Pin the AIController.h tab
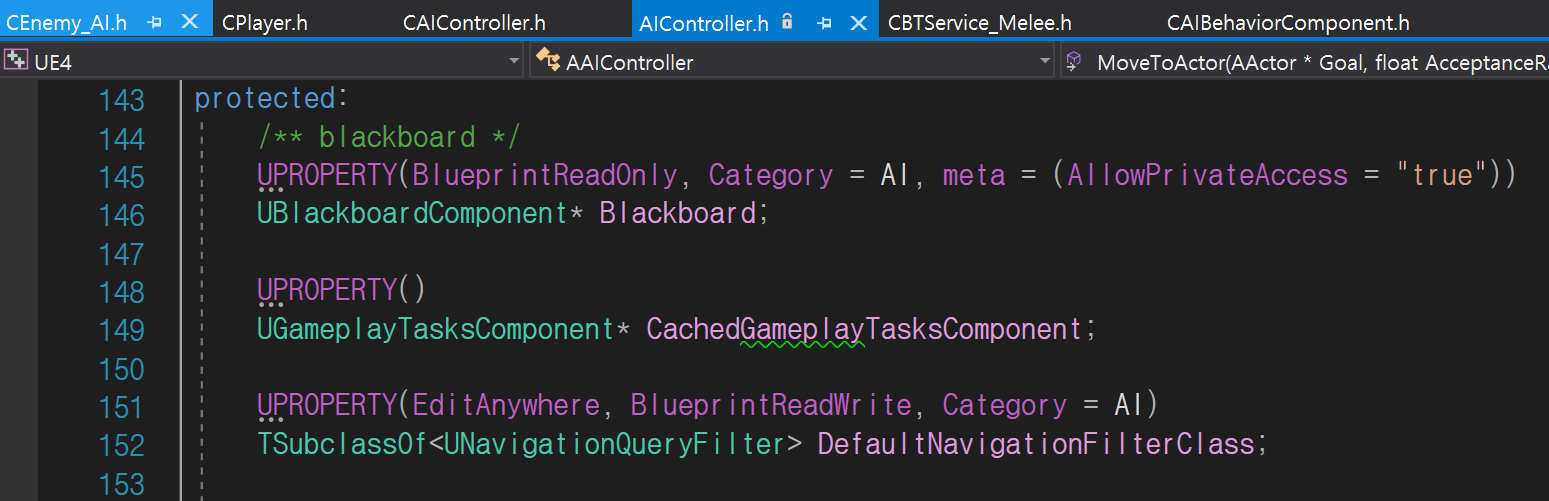This screenshot has width=1549, height=501. (823, 22)
